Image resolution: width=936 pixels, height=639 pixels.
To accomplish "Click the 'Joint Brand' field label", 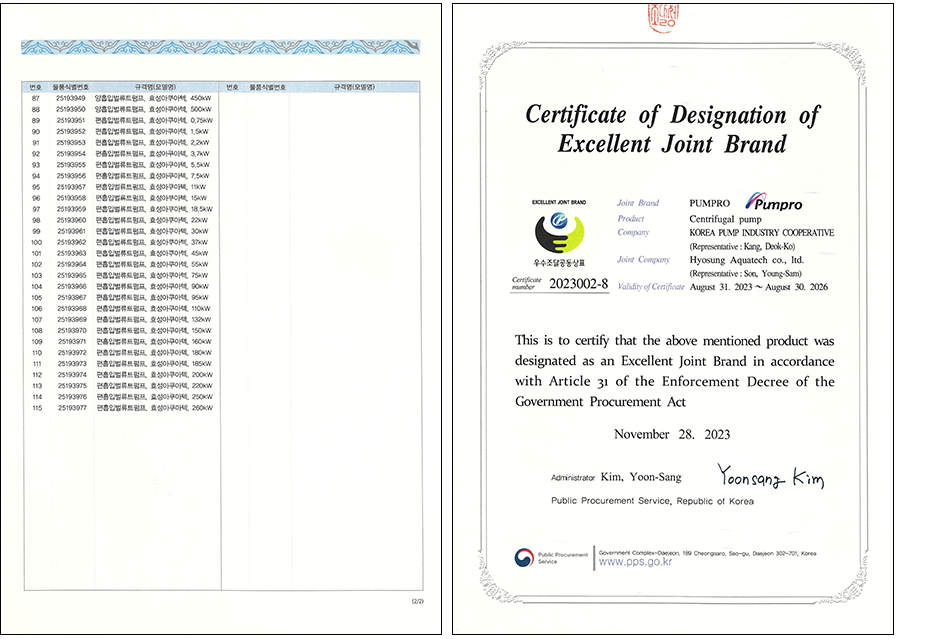I will click(x=638, y=203).
